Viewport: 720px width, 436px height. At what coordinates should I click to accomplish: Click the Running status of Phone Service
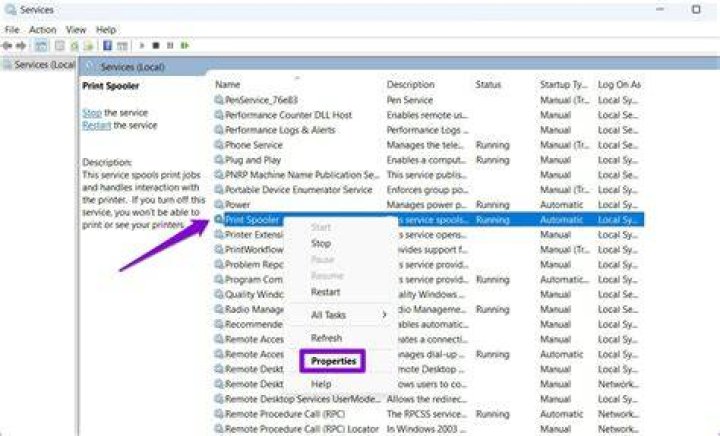(x=492, y=145)
